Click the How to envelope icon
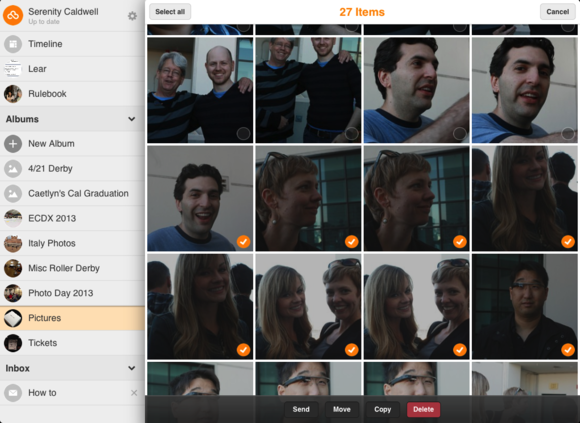580x423 pixels. (13, 393)
